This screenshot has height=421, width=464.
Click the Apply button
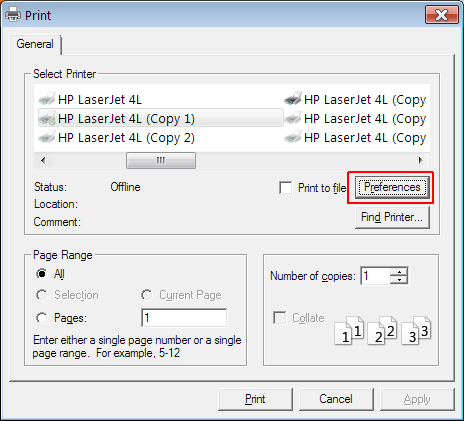[x=417, y=399]
